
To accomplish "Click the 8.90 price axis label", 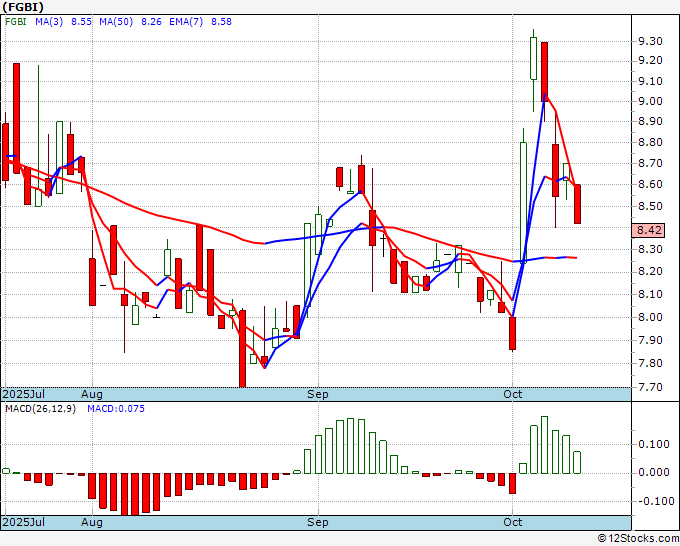I will click(650, 121).
